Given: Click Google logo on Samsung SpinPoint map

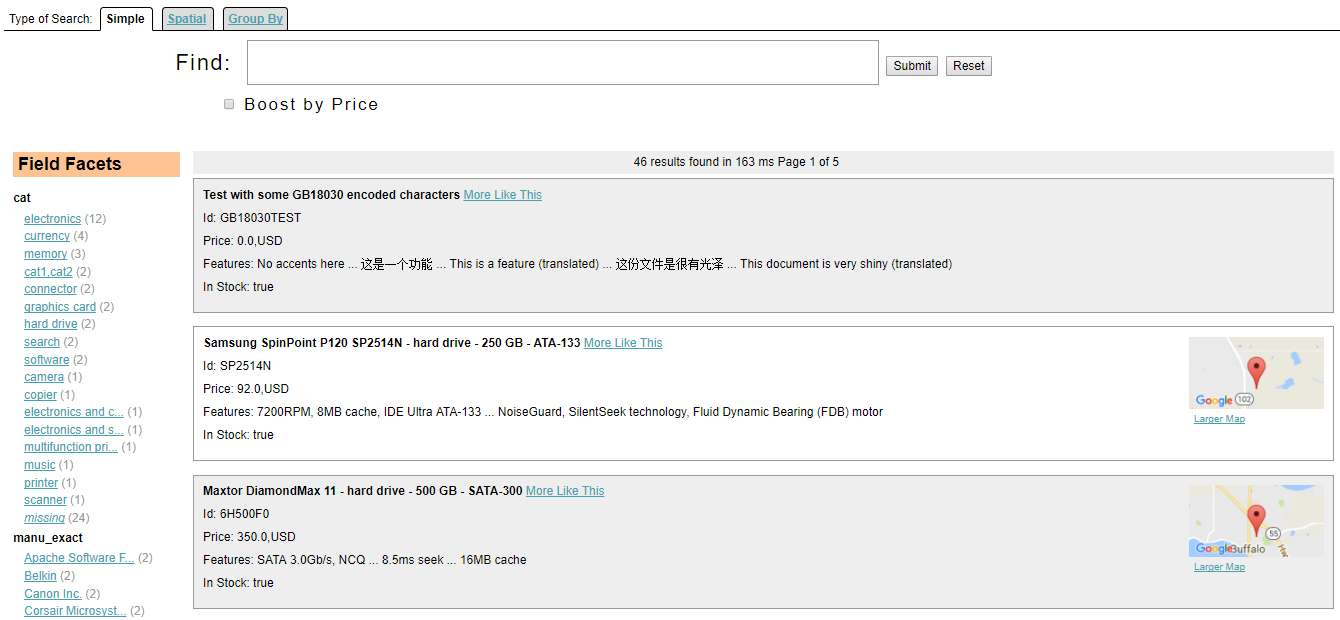Looking at the screenshot, I should point(1214,401).
